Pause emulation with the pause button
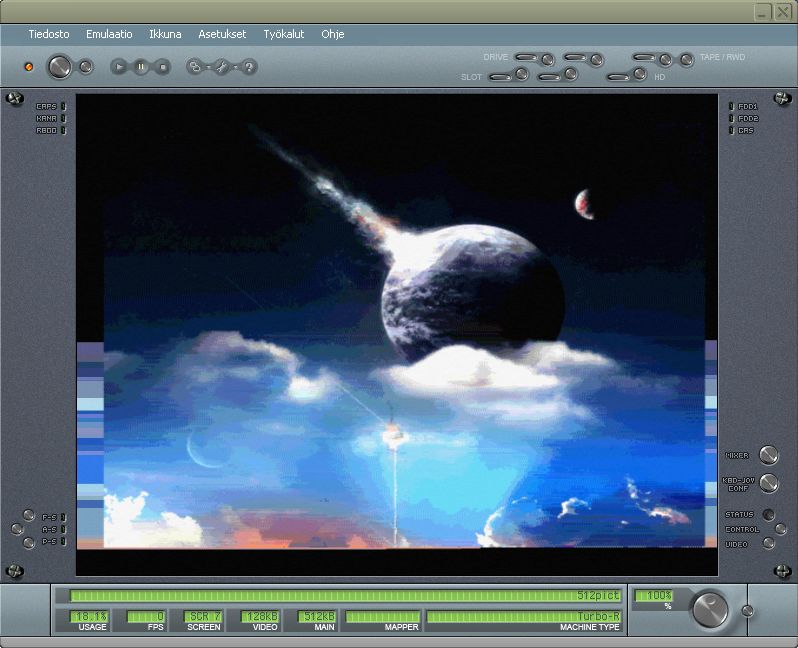Screen dimensions: 798x648 [x=141, y=67]
